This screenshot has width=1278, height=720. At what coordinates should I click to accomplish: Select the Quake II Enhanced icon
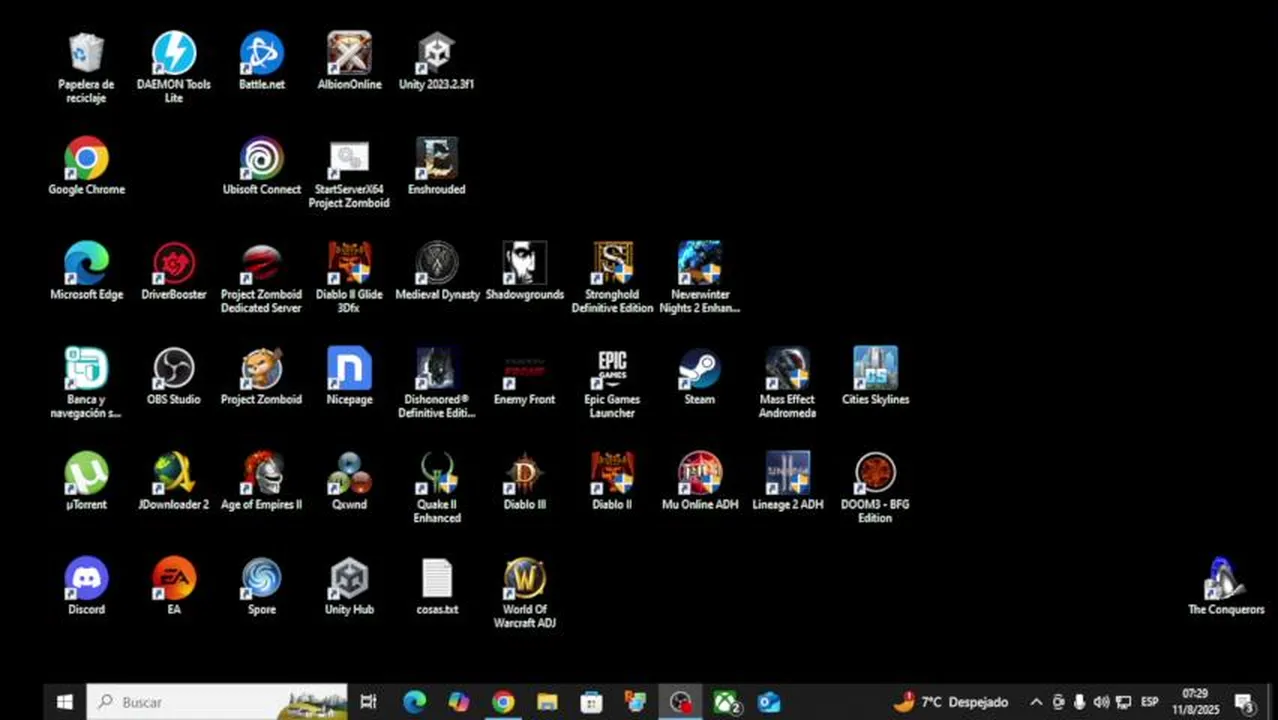437,488
